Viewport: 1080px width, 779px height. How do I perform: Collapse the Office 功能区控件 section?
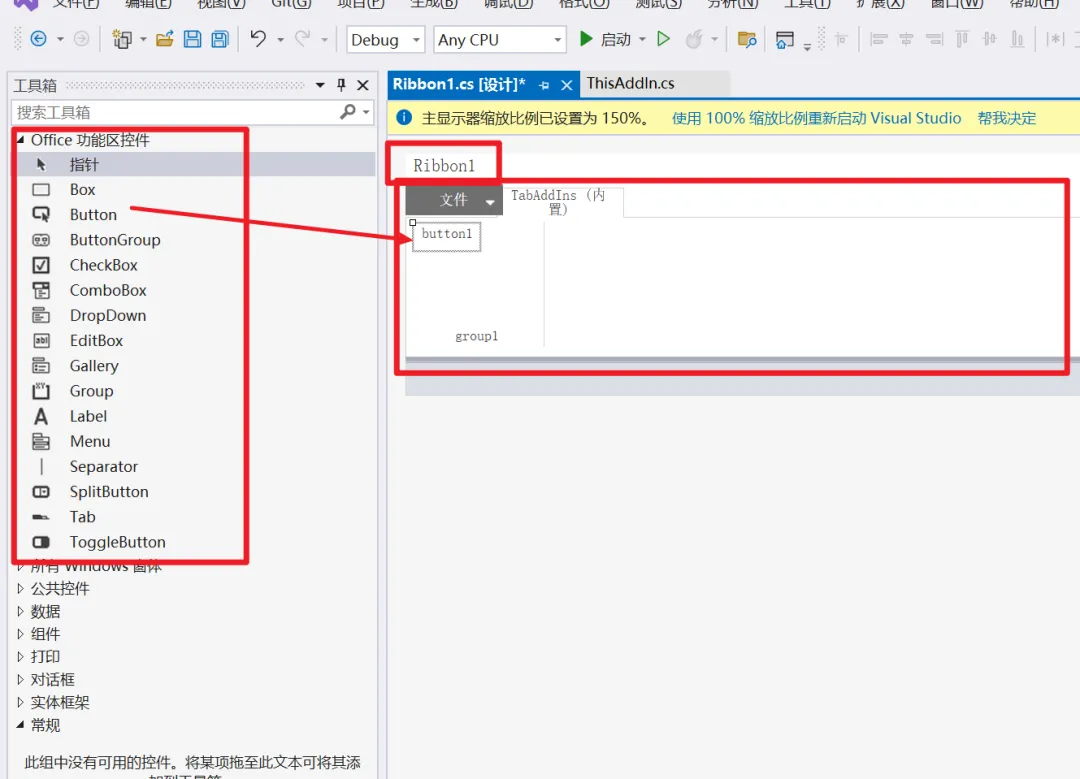pos(21,139)
